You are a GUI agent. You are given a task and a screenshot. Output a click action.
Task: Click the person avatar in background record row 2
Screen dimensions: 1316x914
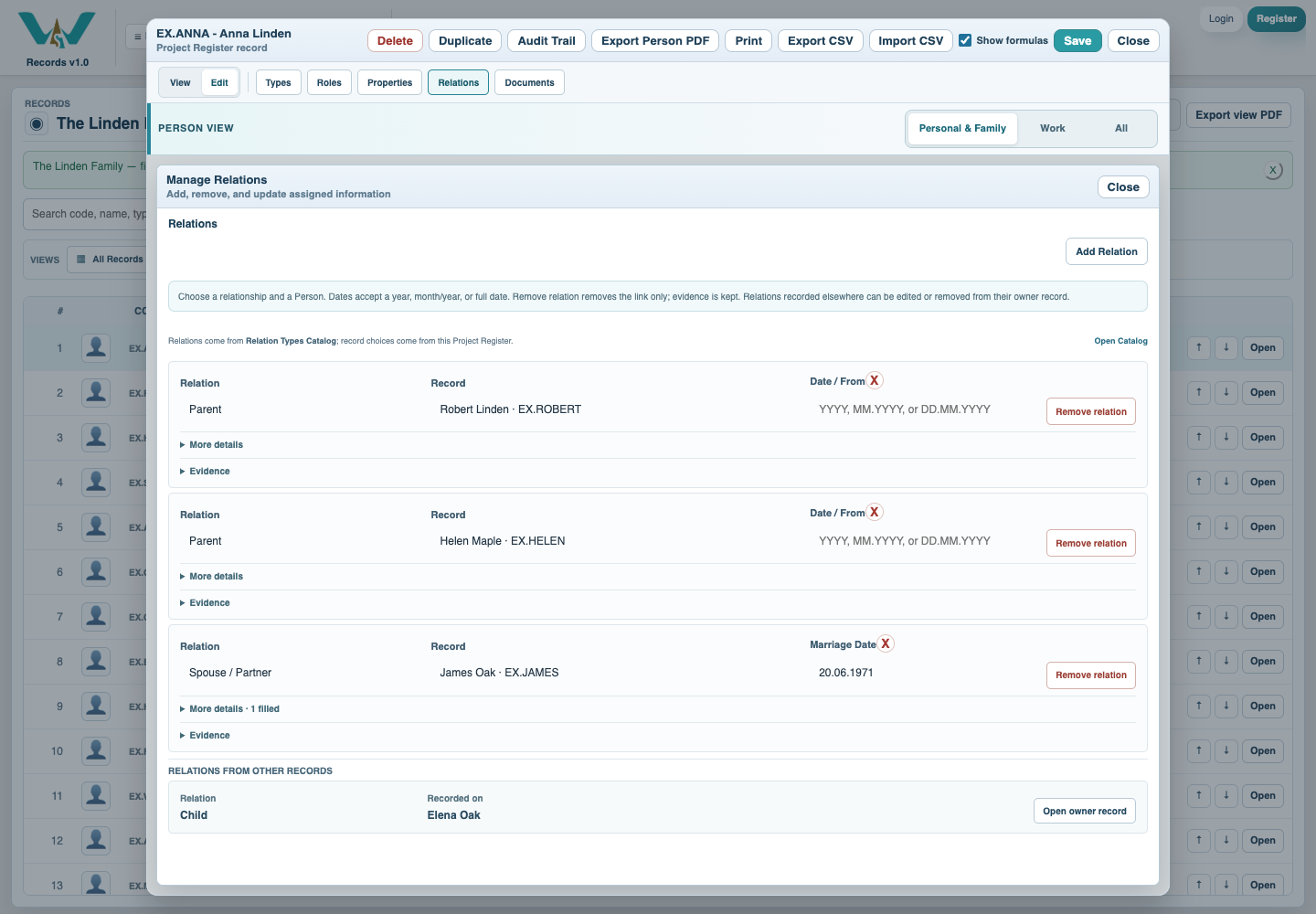pos(96,392)
